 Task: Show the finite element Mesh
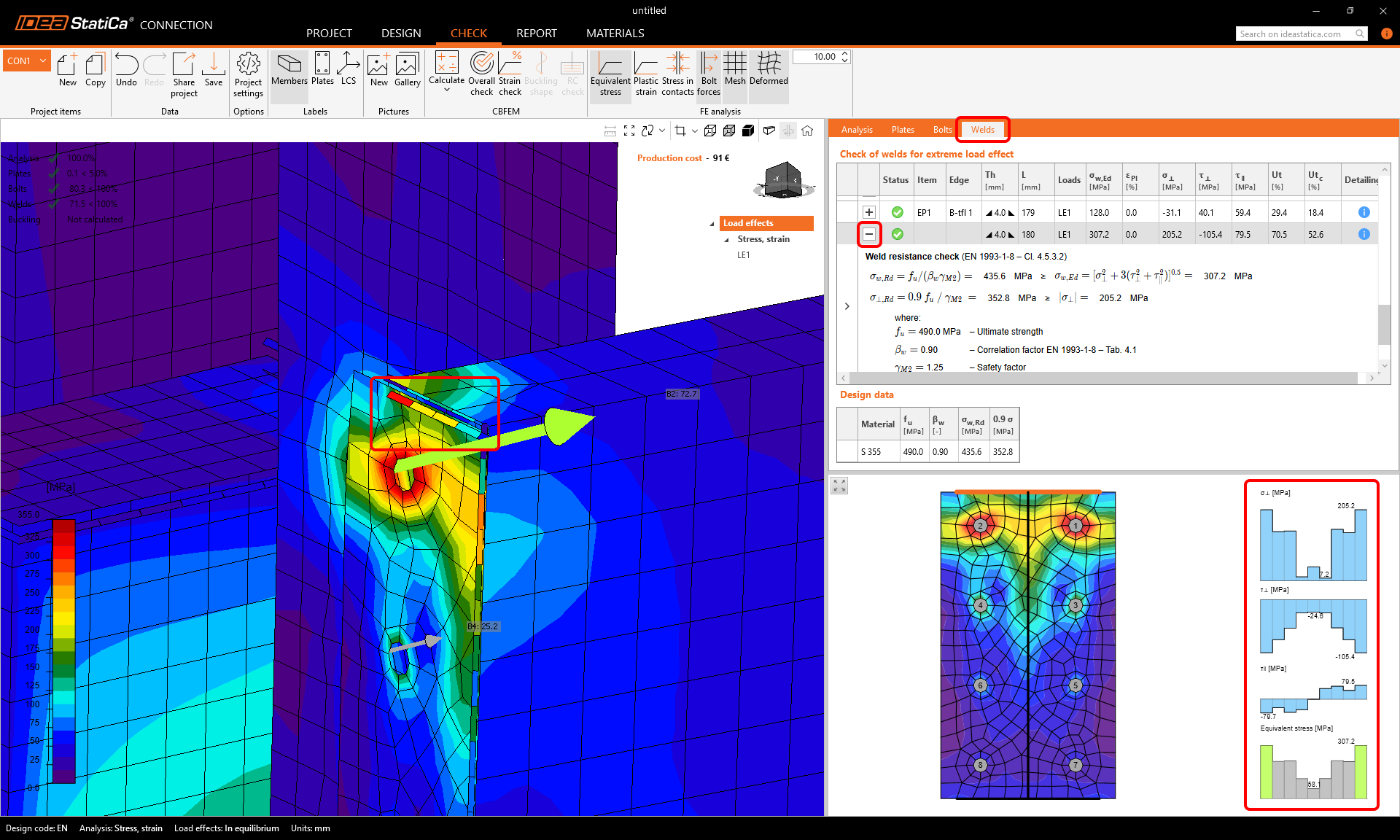(735, 73)
